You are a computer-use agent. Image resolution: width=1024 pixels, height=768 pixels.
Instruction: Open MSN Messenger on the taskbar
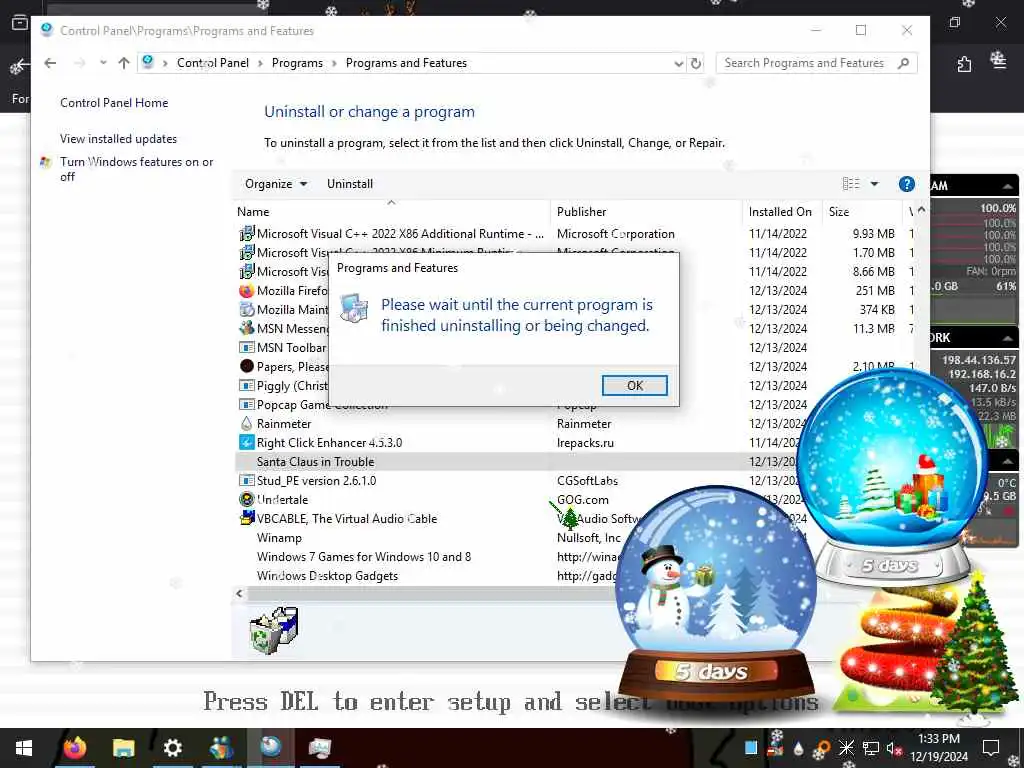(221, 748)
